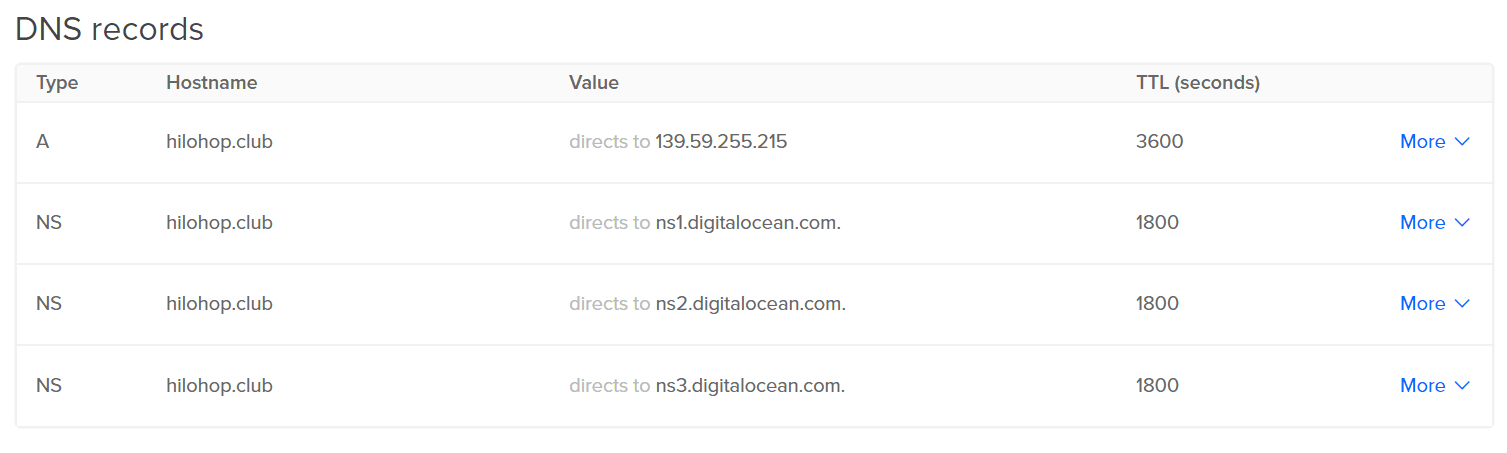Click chevron arrow beside More on A record

[1462, 142]
